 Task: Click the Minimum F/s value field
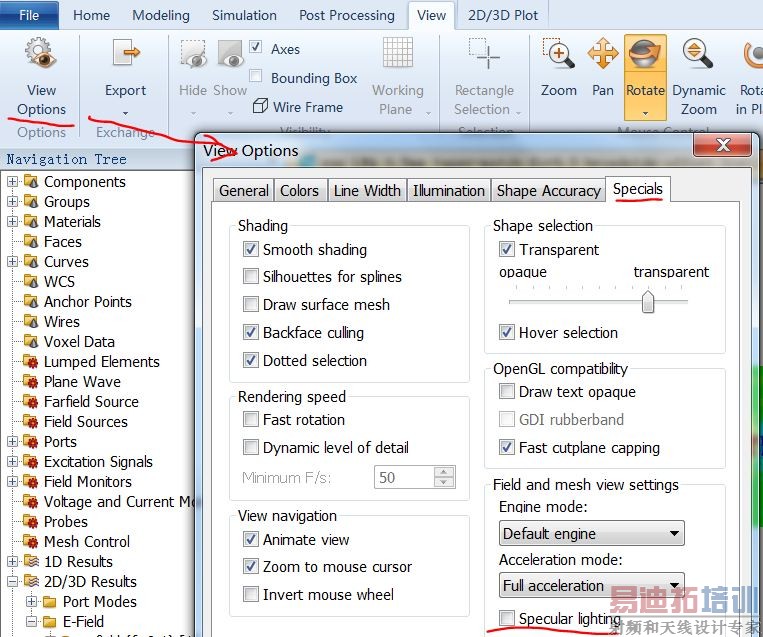click(403, 477)
